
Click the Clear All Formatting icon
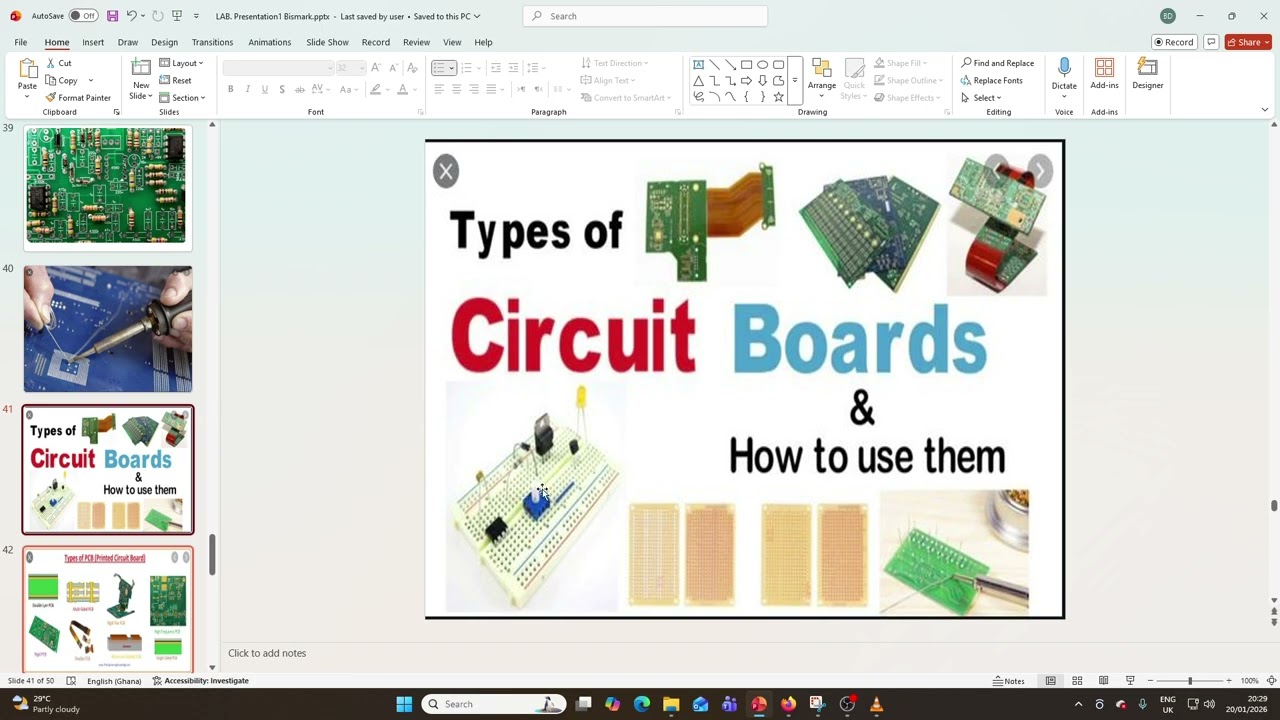[x=412, y=67]
